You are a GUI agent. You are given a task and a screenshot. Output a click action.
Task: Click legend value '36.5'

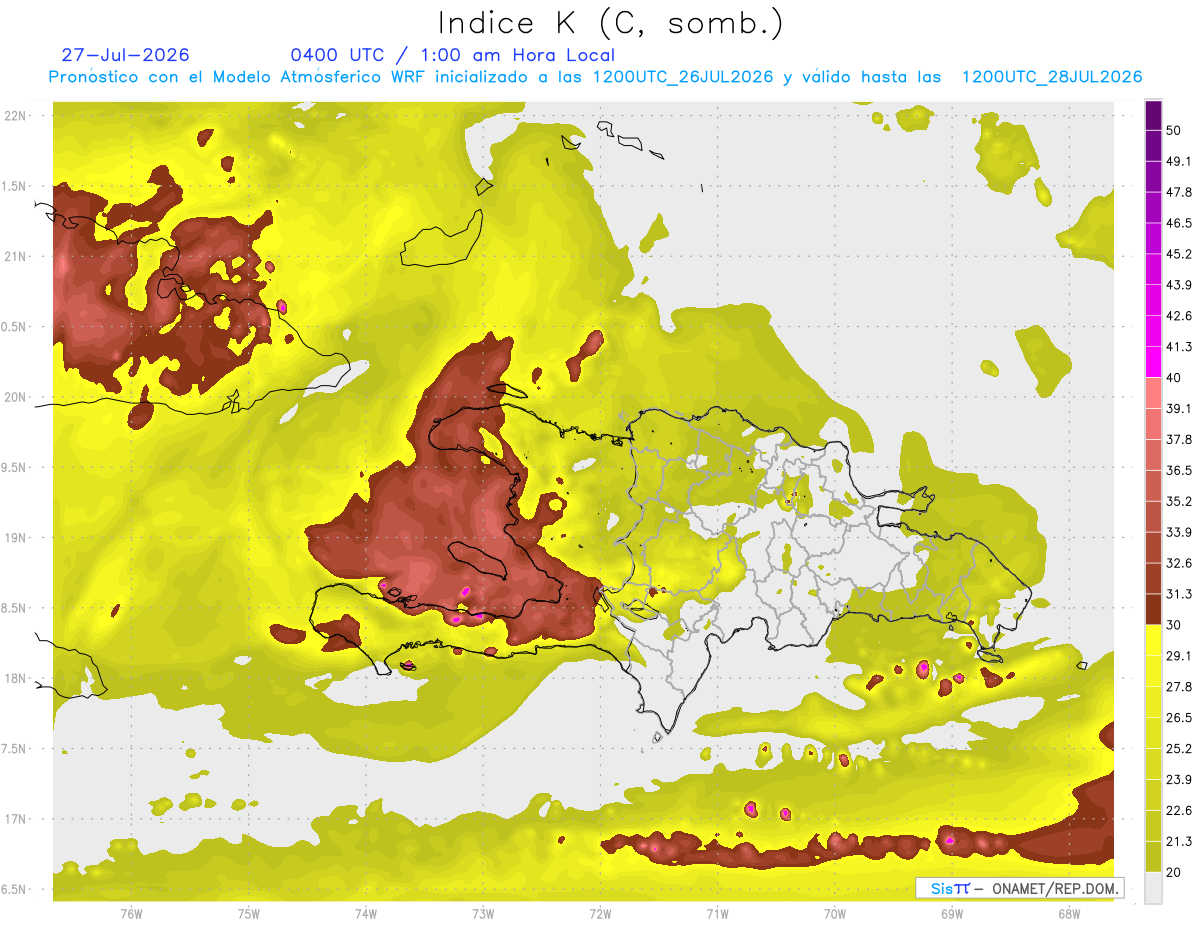[1179, 470]
